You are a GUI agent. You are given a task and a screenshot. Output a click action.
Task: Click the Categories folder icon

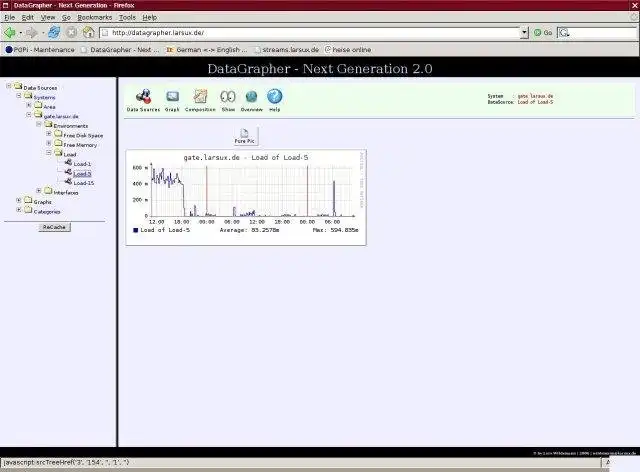(x=28, y=210)
